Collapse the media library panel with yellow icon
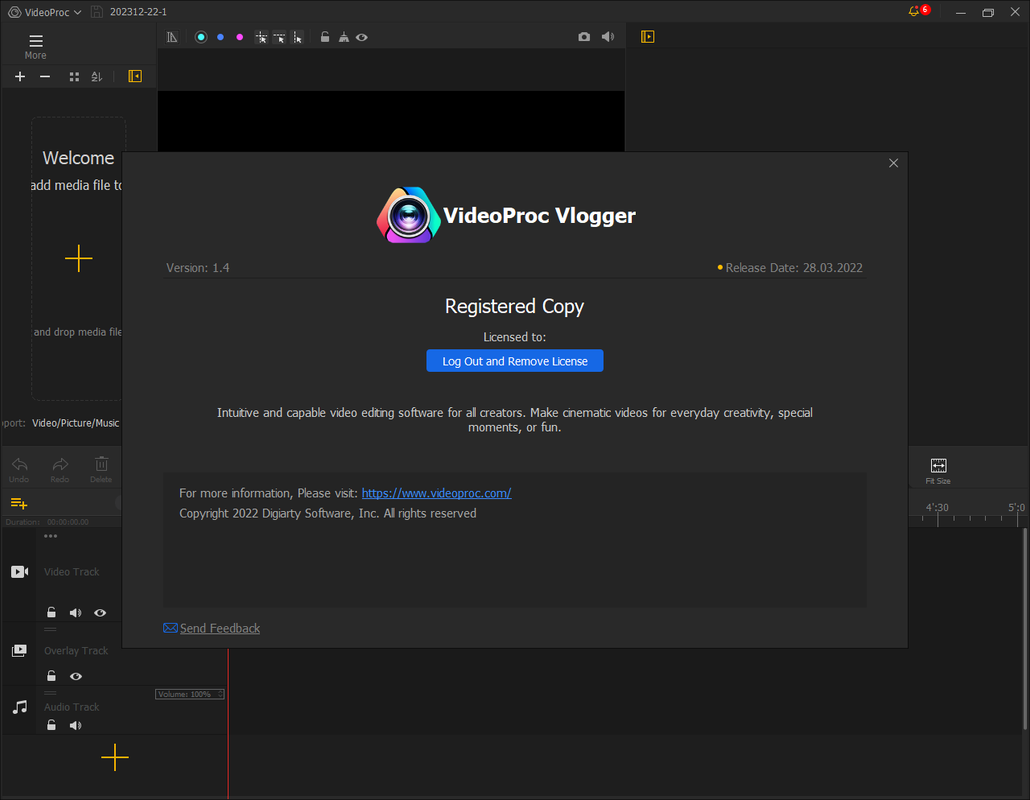Viewport: 1030px width, 800px height. (135, 76)
